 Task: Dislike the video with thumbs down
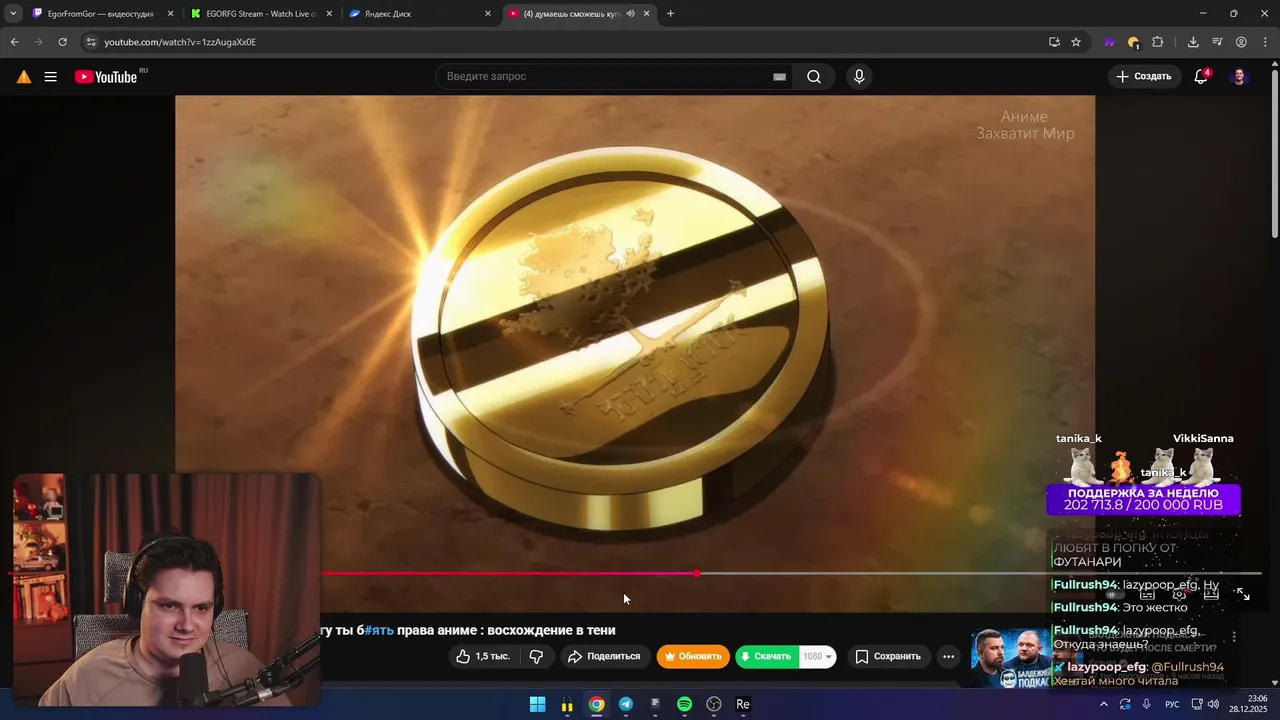[x=536, y=656]
